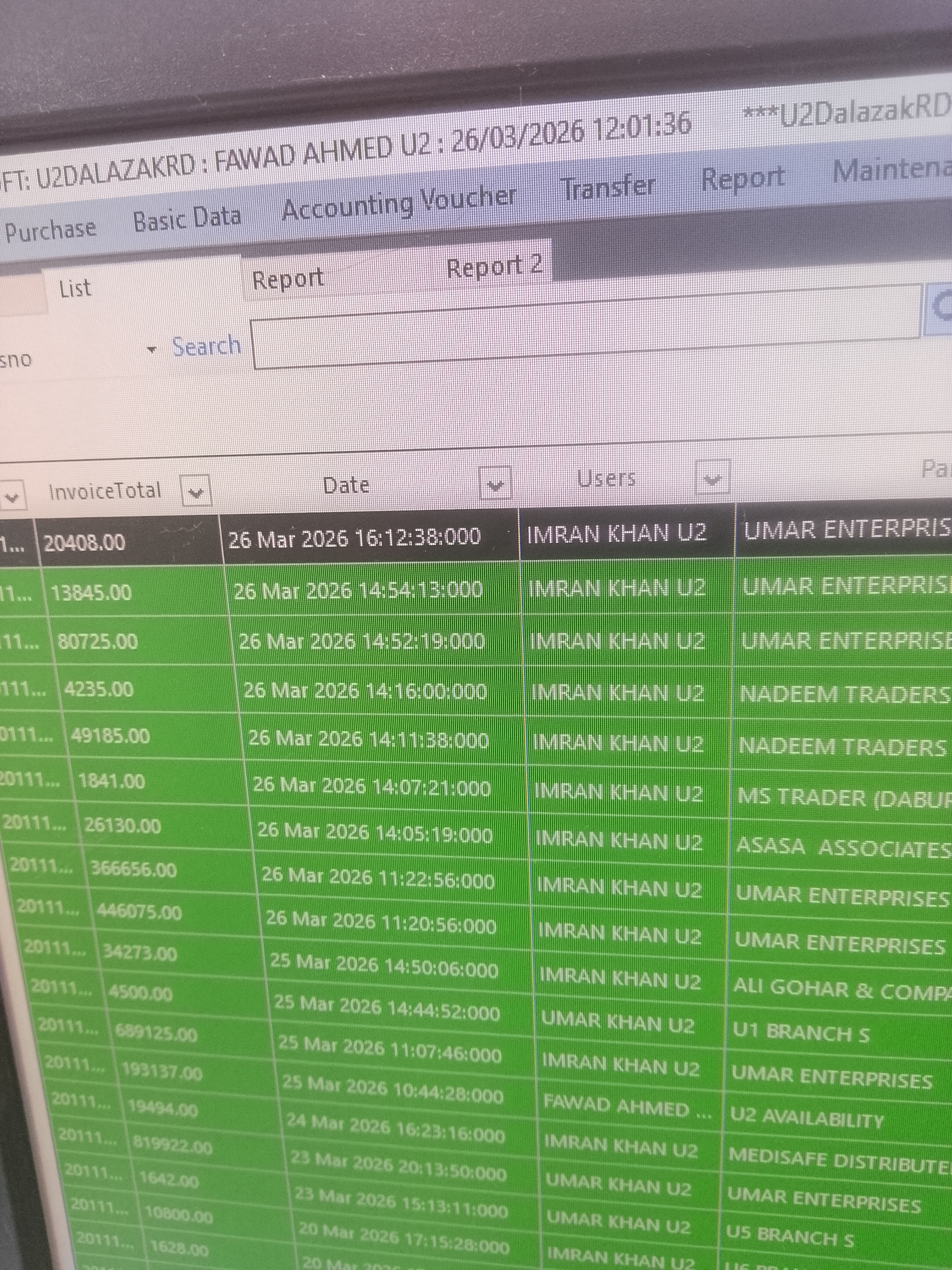The height and width of the screenshot is (1270, 952).
Task: Sort by the InvoiceTotal column header
Action: click(x=105, y=492)
